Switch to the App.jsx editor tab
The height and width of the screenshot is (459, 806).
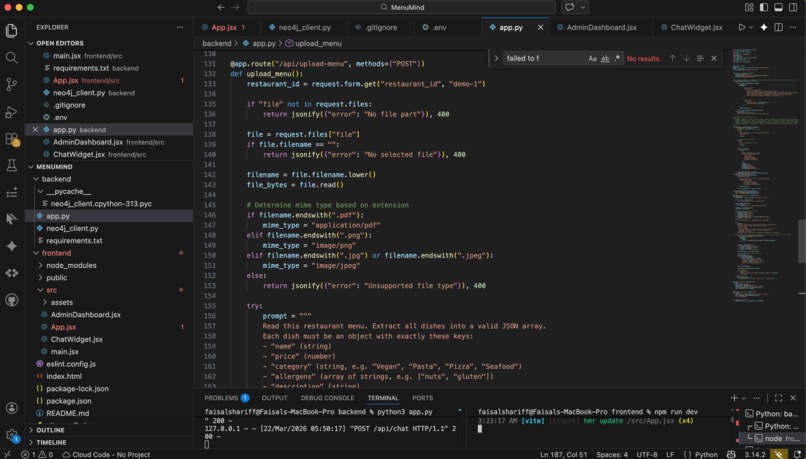(x=225, y=27)
